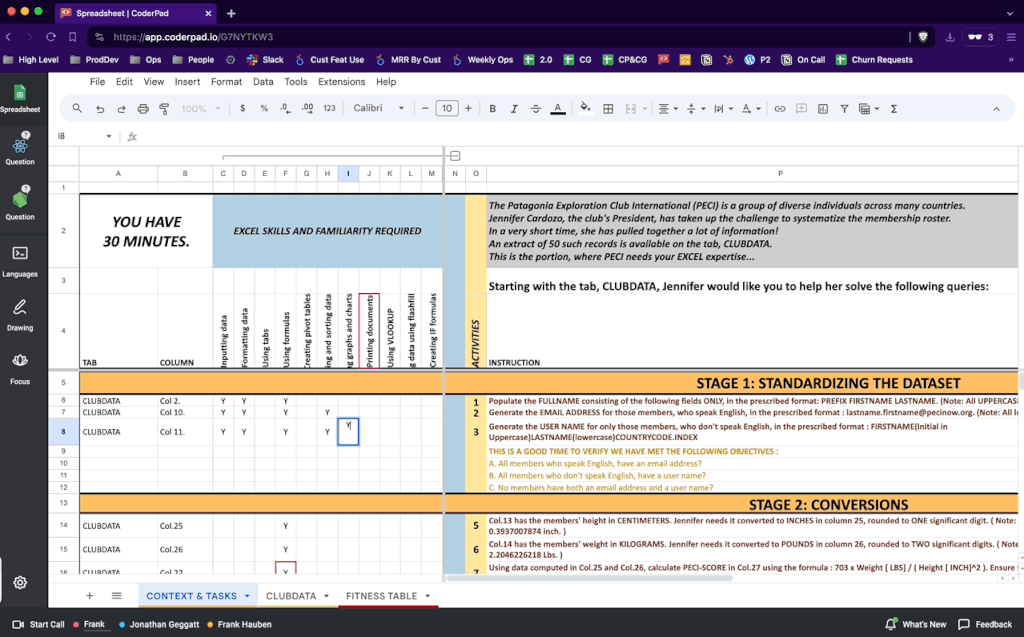Viewport: 1024px width, 637px height.
Task: Click the paint format icon
Action: [165, 108]
